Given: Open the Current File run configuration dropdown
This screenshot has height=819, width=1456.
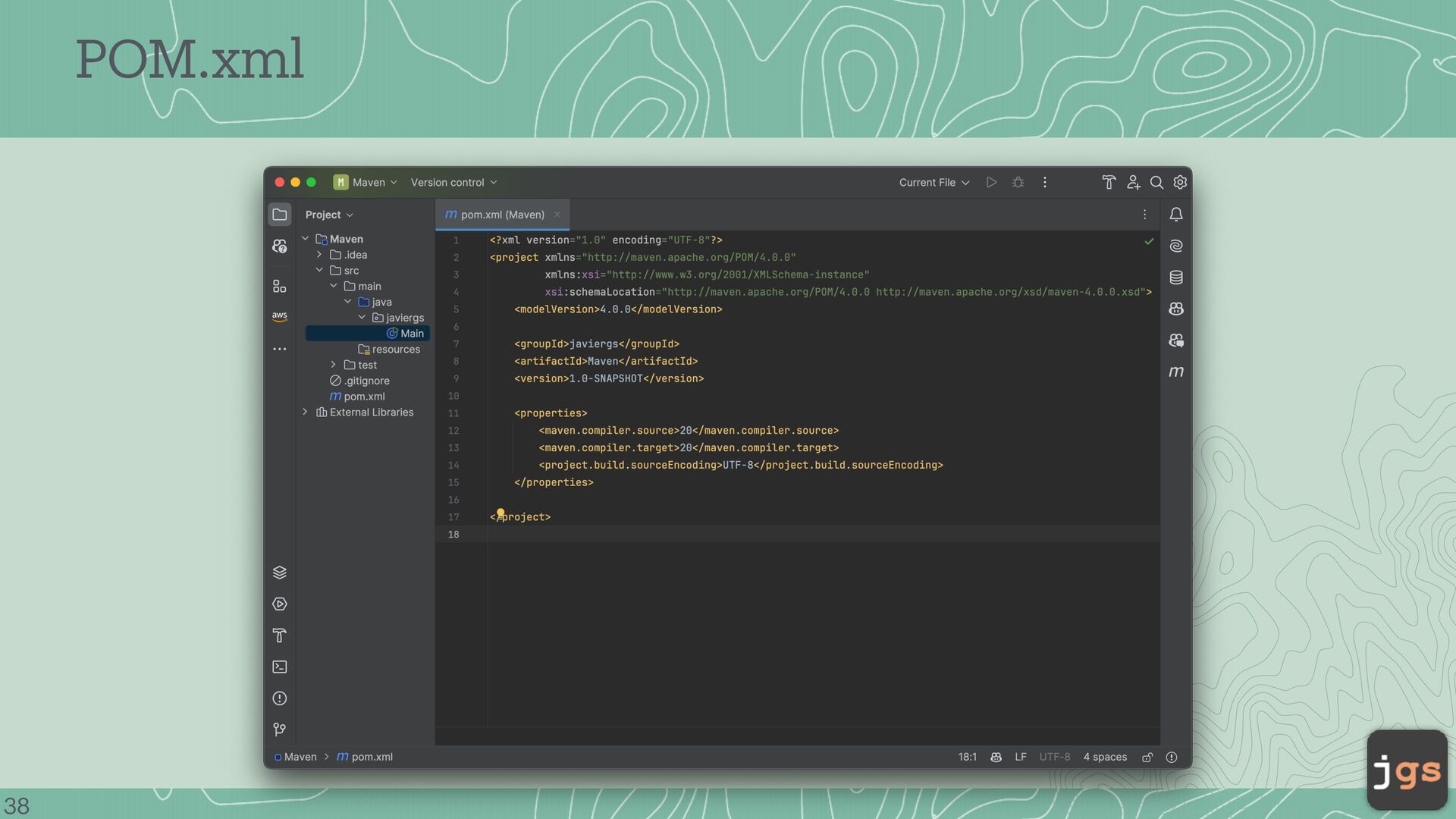Looking at the screenshot, I should (934, 183).
